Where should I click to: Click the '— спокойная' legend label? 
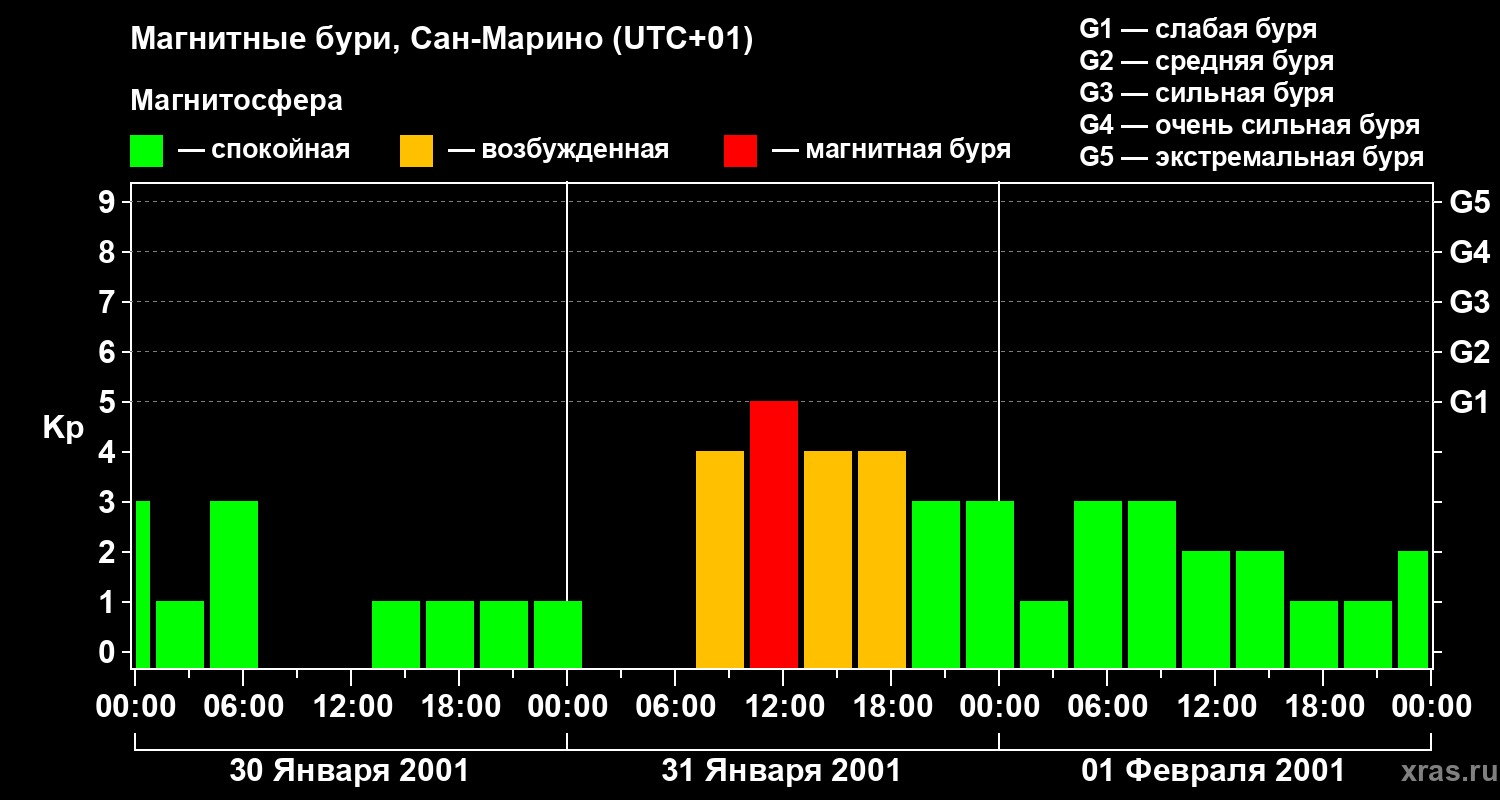[x=264, y=151]
